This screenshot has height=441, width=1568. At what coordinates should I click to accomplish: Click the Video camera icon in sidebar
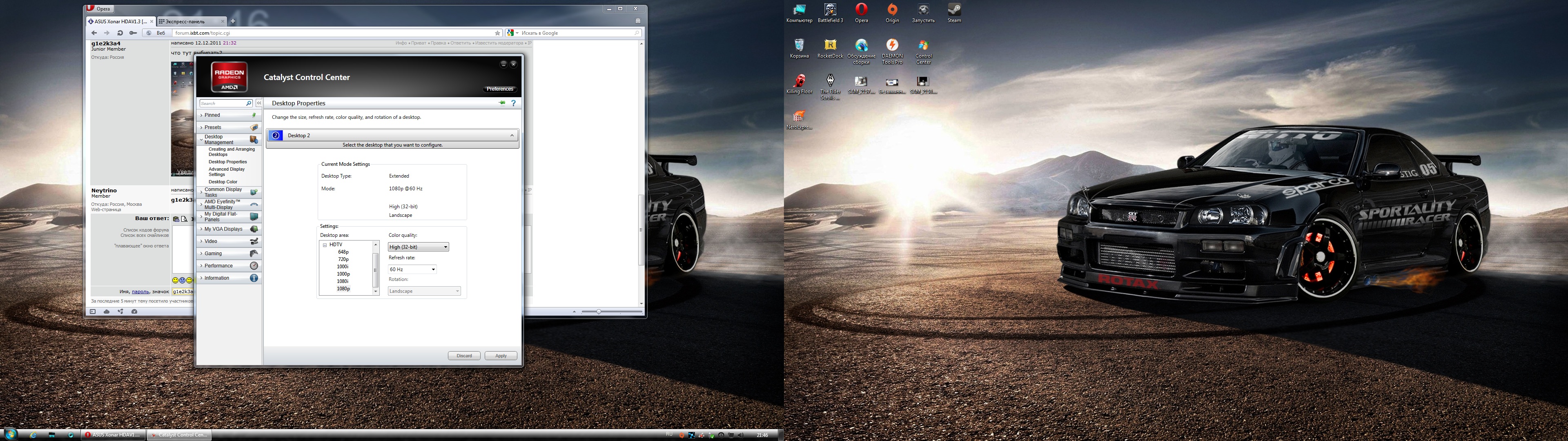[x=254, y=241]
